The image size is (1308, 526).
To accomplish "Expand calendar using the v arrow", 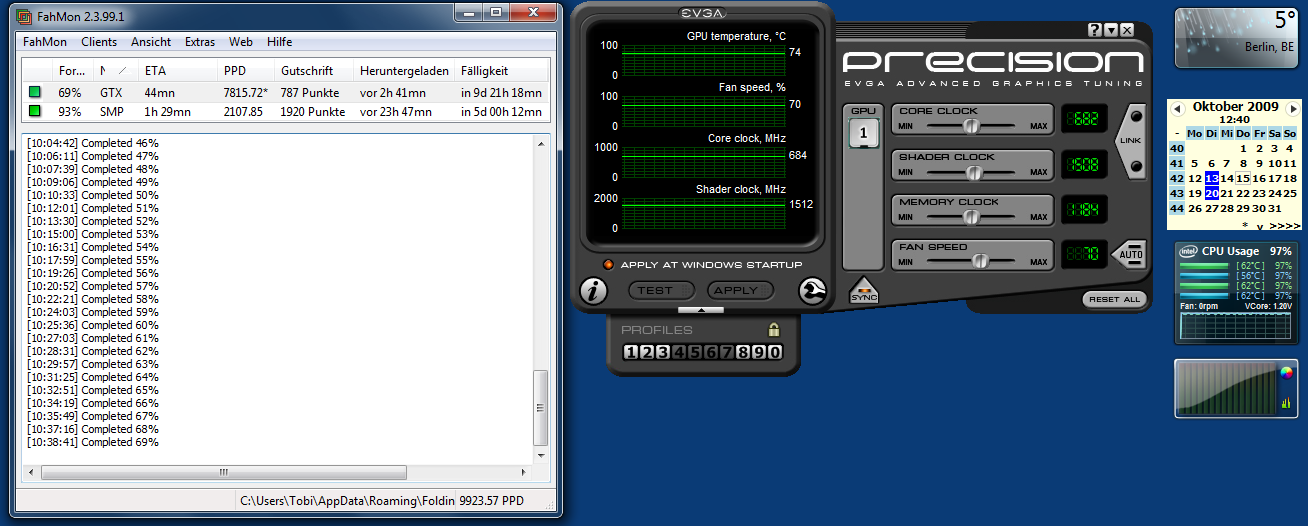I will pyautogui.click(x=1259, y=226).
